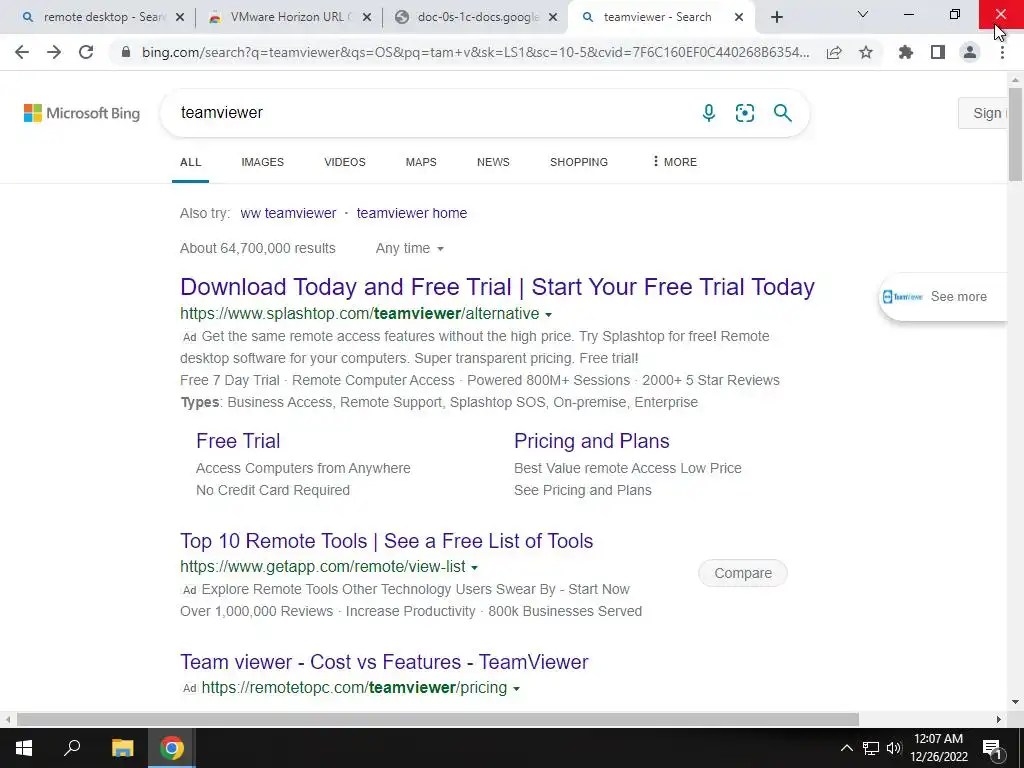1024x768 pixels.
Task: Open the Any time filter dropdown
Action: tap(409, 248)
